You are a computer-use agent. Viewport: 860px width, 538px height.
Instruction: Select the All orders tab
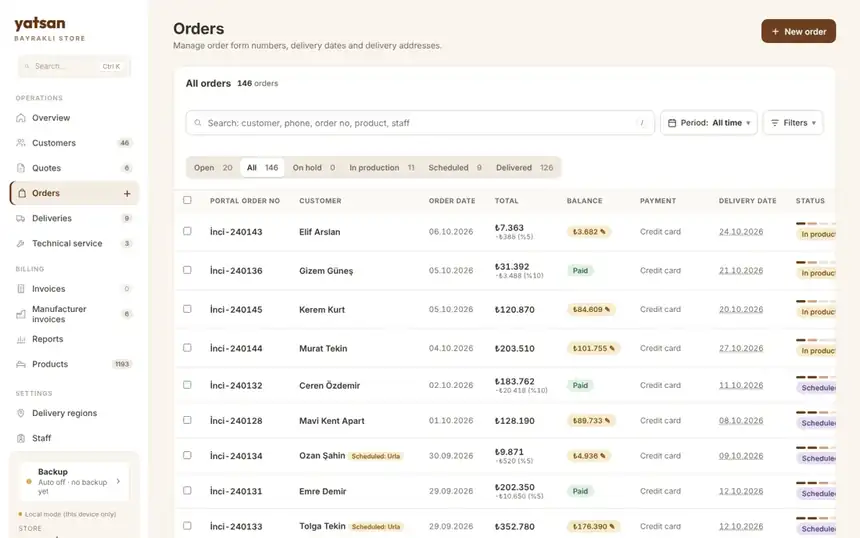[x=262, y=168]
